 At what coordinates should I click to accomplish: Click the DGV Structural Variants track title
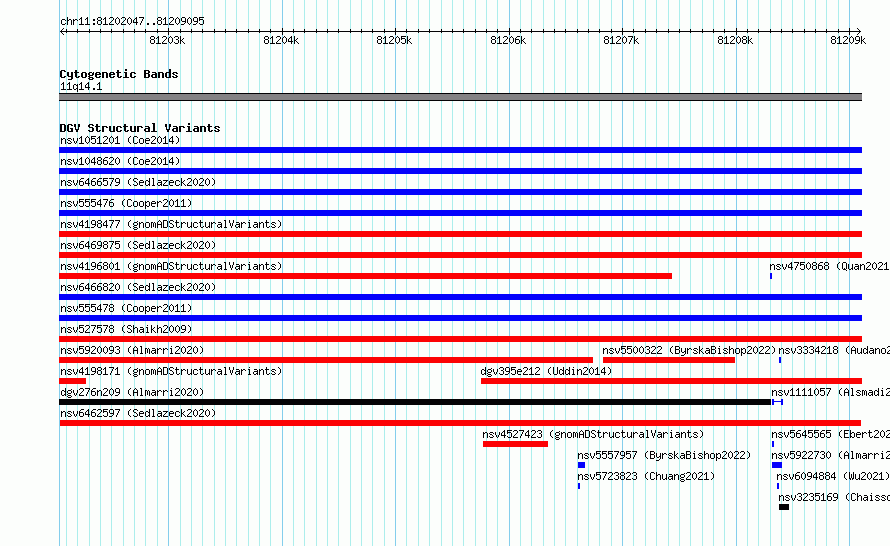(x=140, y=128)
